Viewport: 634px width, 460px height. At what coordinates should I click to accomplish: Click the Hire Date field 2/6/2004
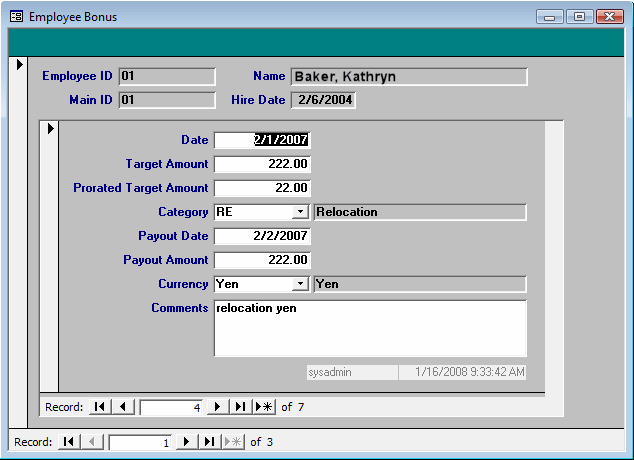pyautogui.click(x=323, y=100)
